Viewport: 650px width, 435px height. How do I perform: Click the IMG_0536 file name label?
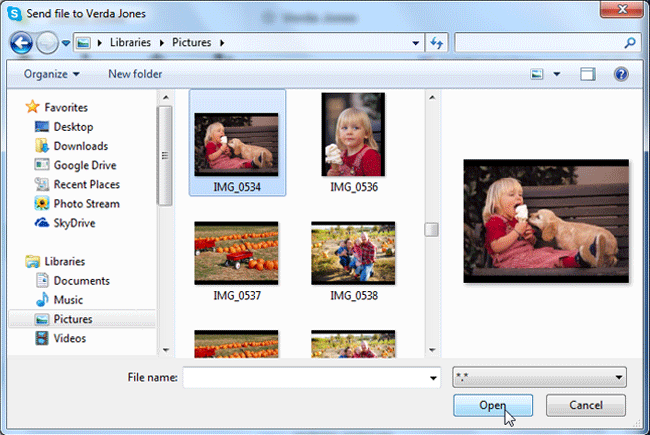tap(354, 187)
